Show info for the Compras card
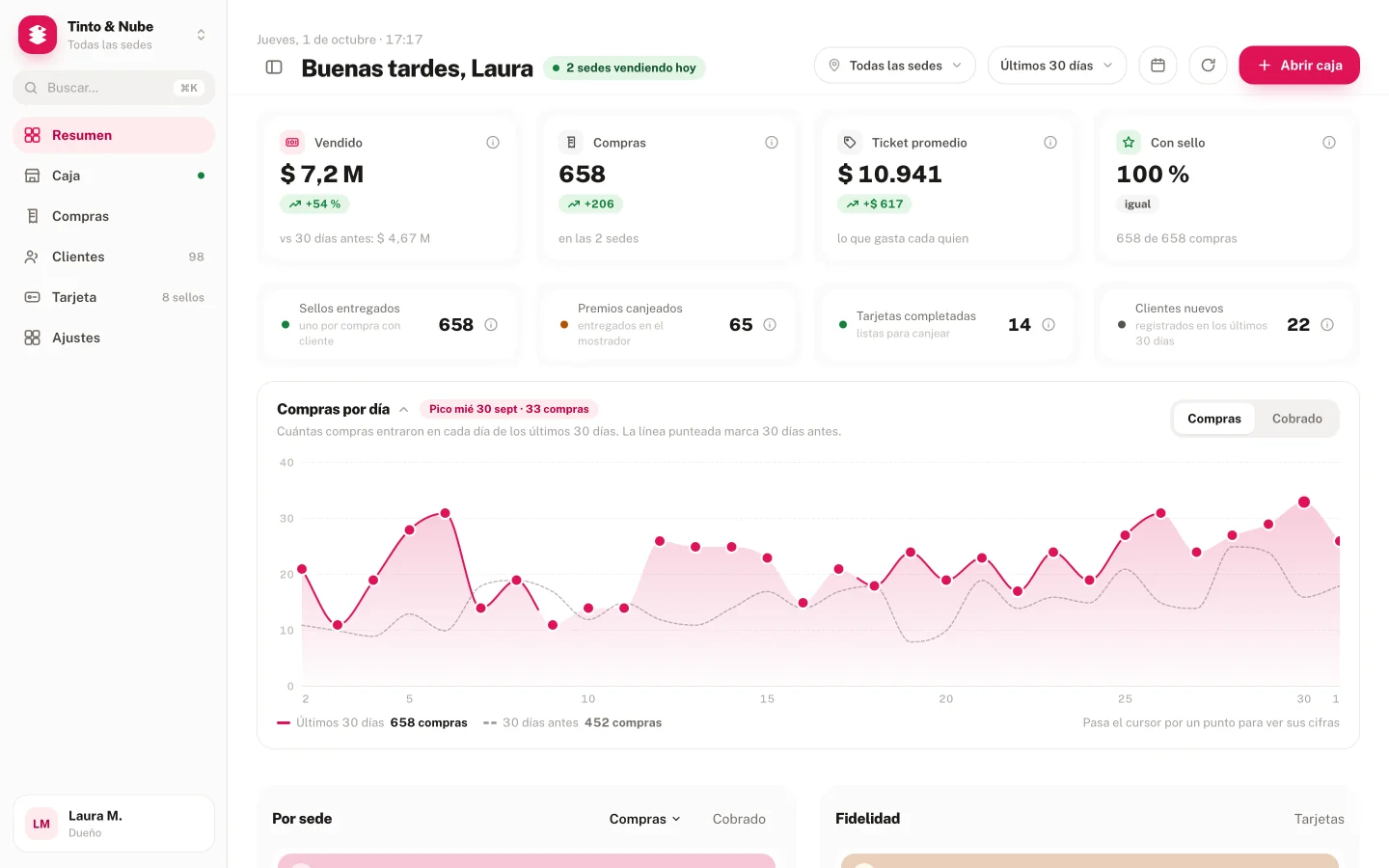The width and height of the screenshot is (1389, 868). coord(772,143)
